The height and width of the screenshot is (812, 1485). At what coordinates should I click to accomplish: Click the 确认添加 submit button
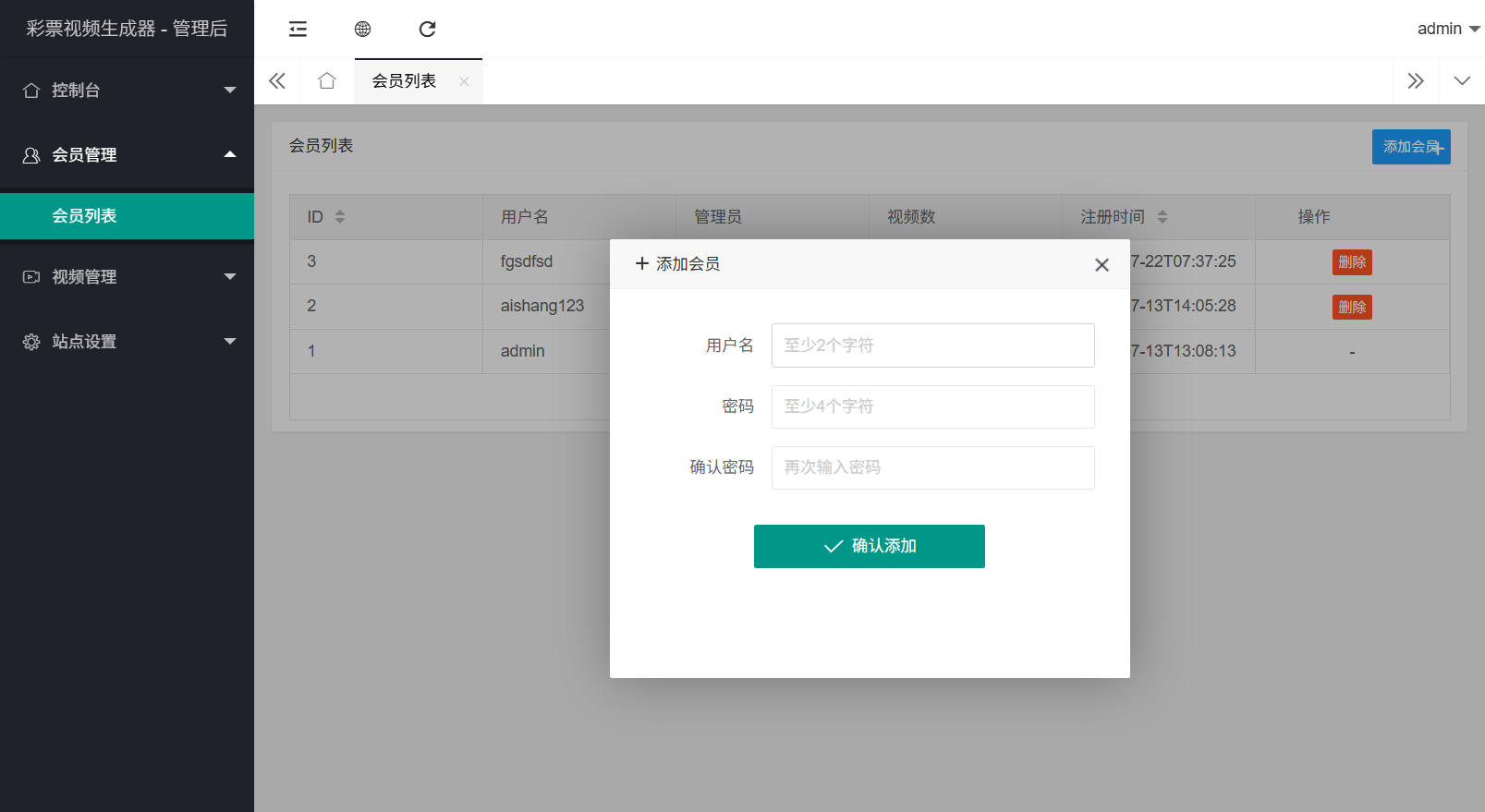point(870,546)
